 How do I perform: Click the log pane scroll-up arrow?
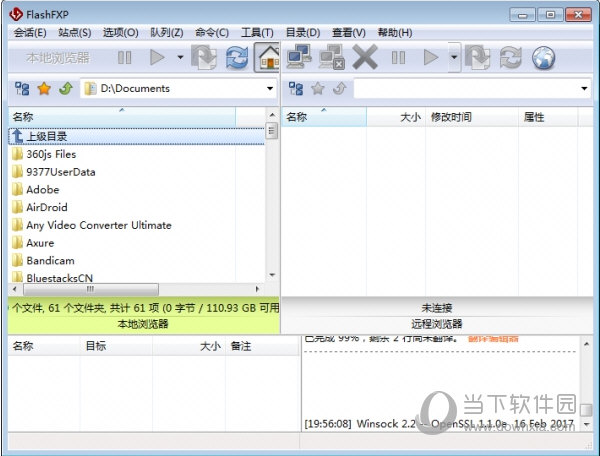click(x=586, y=344)
